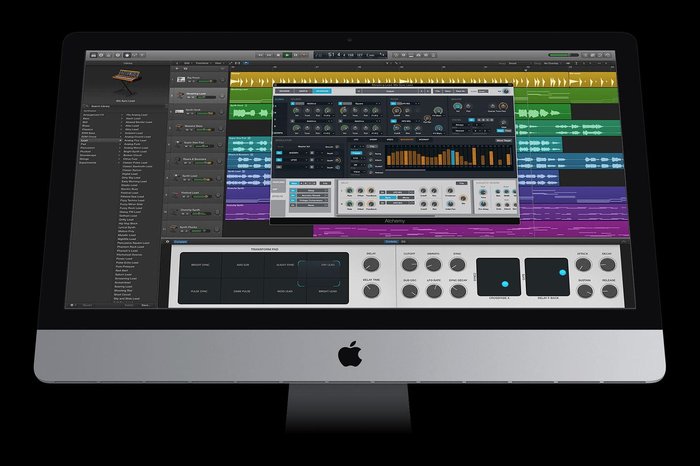Screen dimensions: 700x466
Task: Click the synthesizer thumbnail image in Library
Action: 126,82
